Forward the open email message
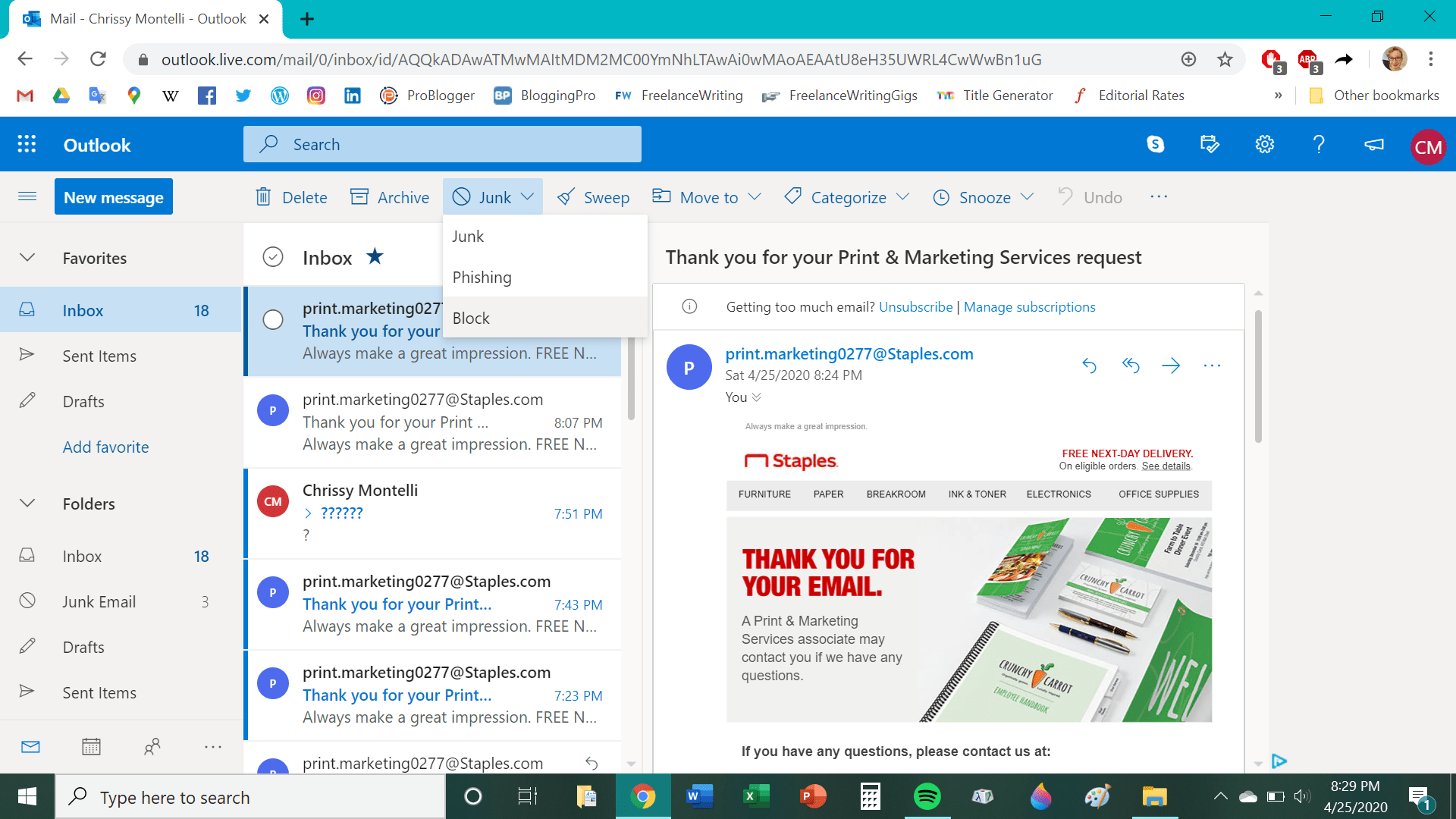Viewport: 1456px width, 819px height. point(1171,366)
